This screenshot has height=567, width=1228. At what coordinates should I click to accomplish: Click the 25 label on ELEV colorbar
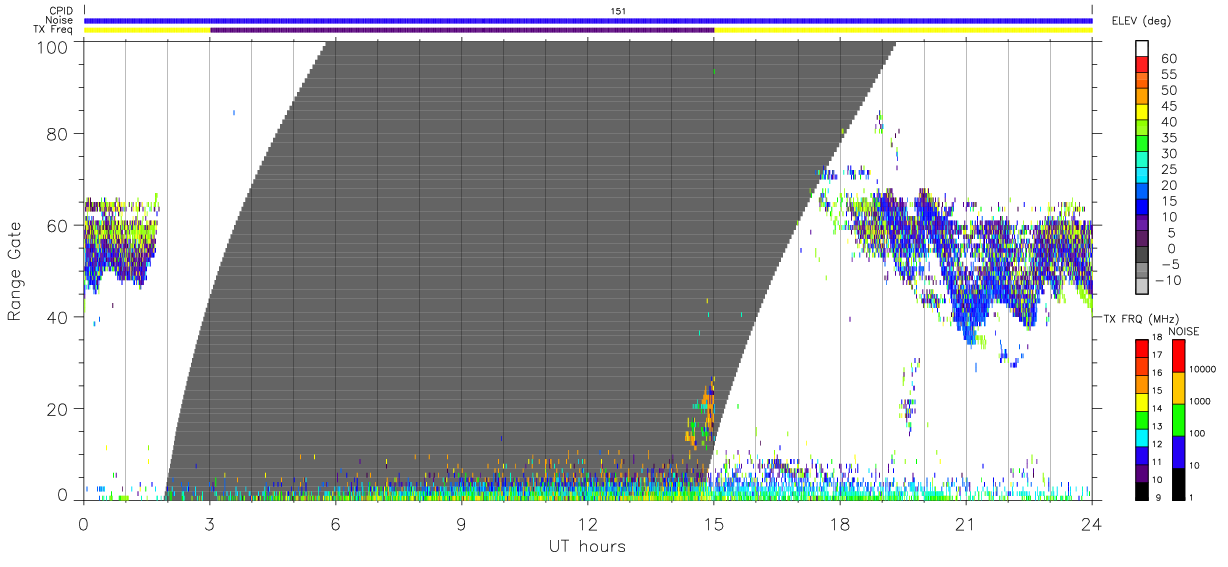point(1167,170)
